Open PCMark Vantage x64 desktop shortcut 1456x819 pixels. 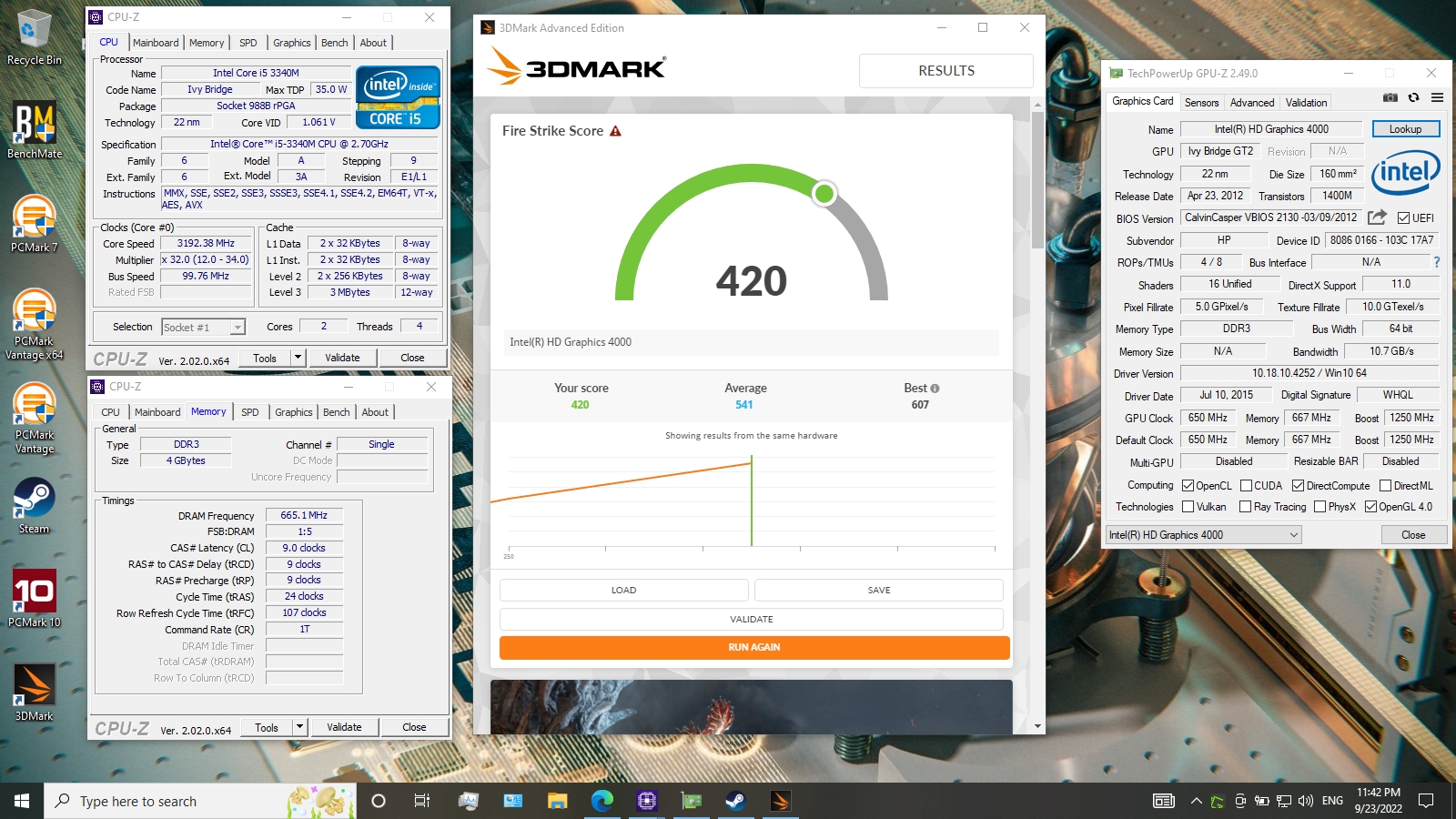[35, 324]
